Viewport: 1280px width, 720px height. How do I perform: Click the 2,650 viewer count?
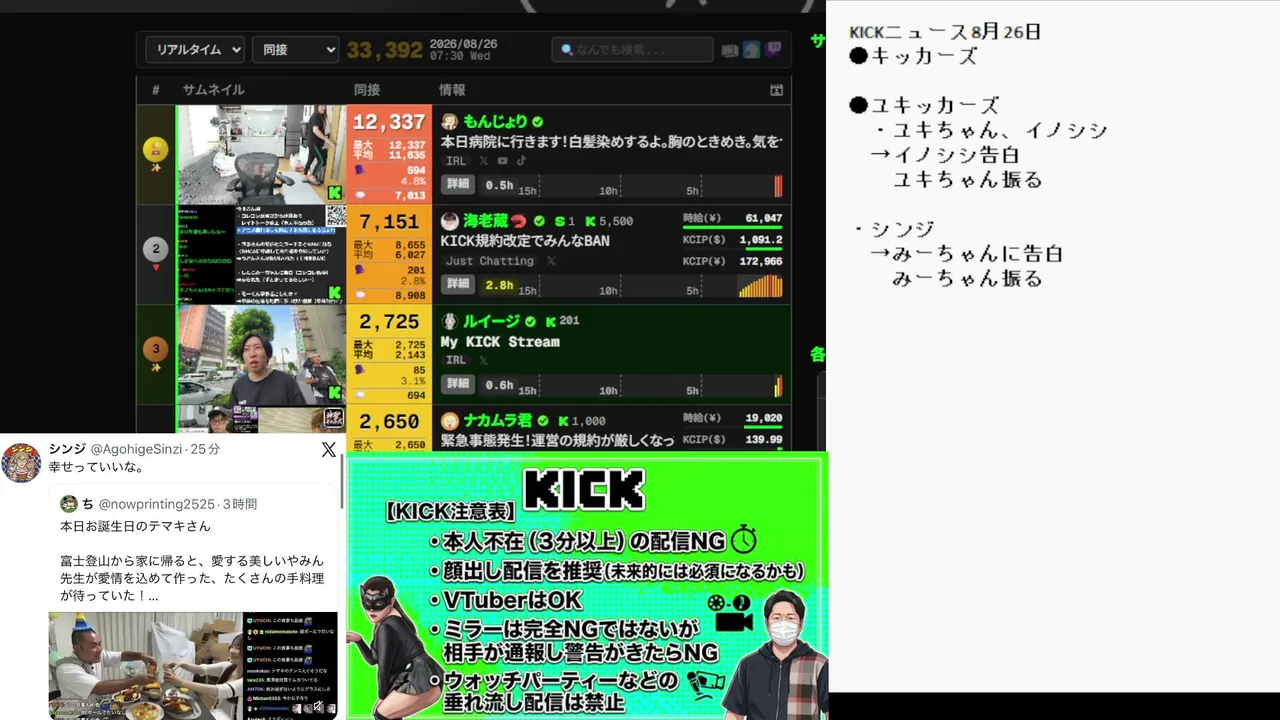pos(389,422)
